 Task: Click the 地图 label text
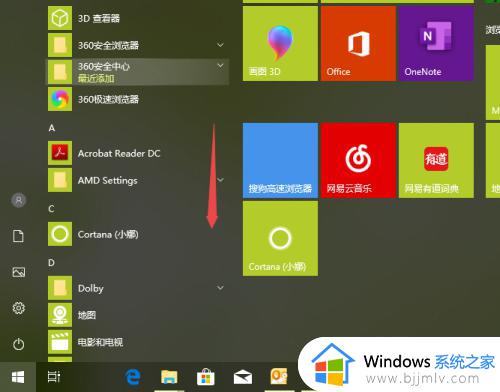pos(87,315)
